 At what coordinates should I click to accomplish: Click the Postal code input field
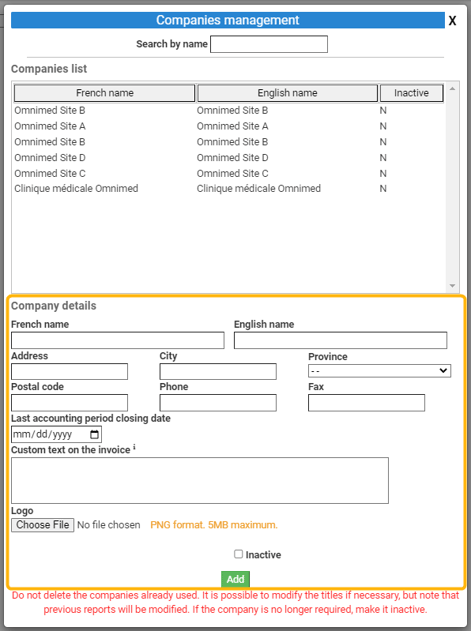(x=69, y=403)
